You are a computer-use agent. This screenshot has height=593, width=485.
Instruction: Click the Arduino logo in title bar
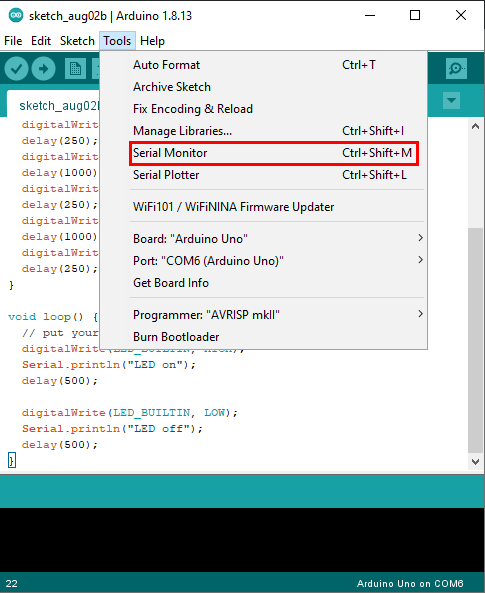pyautogui.click(x=16, y=16)
